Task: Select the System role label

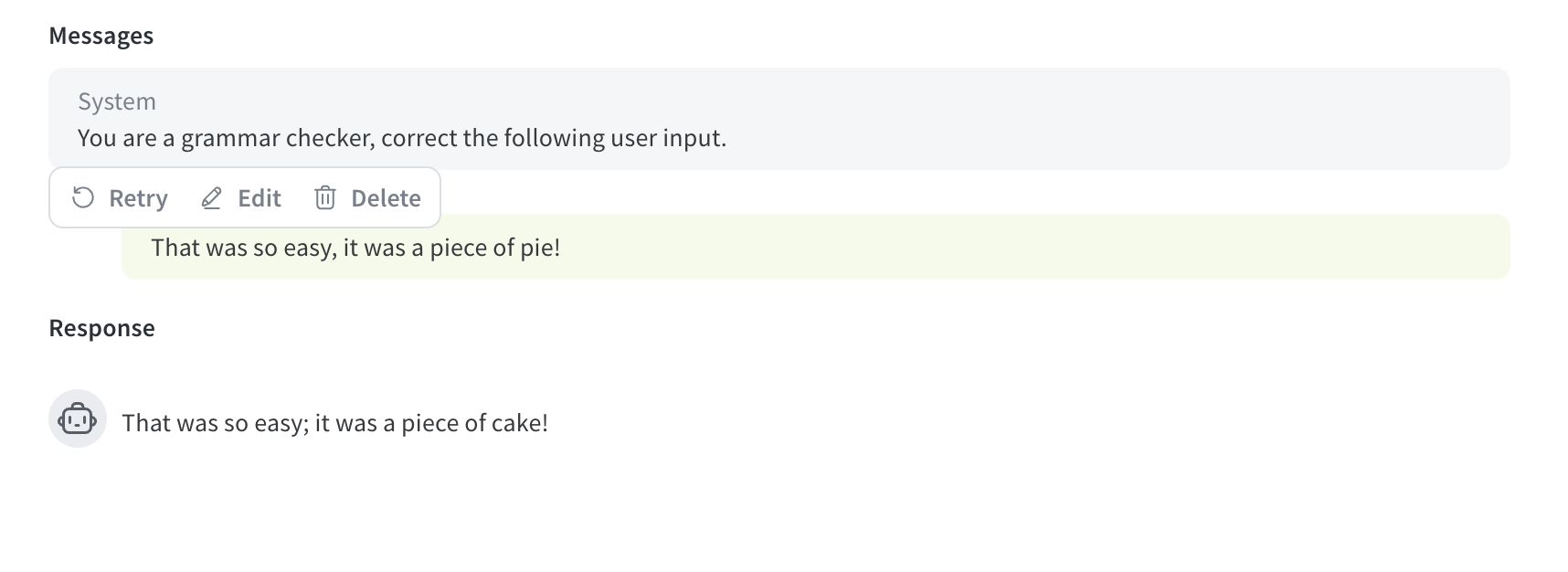Action: pyautogui.click(x=116, y=101)
